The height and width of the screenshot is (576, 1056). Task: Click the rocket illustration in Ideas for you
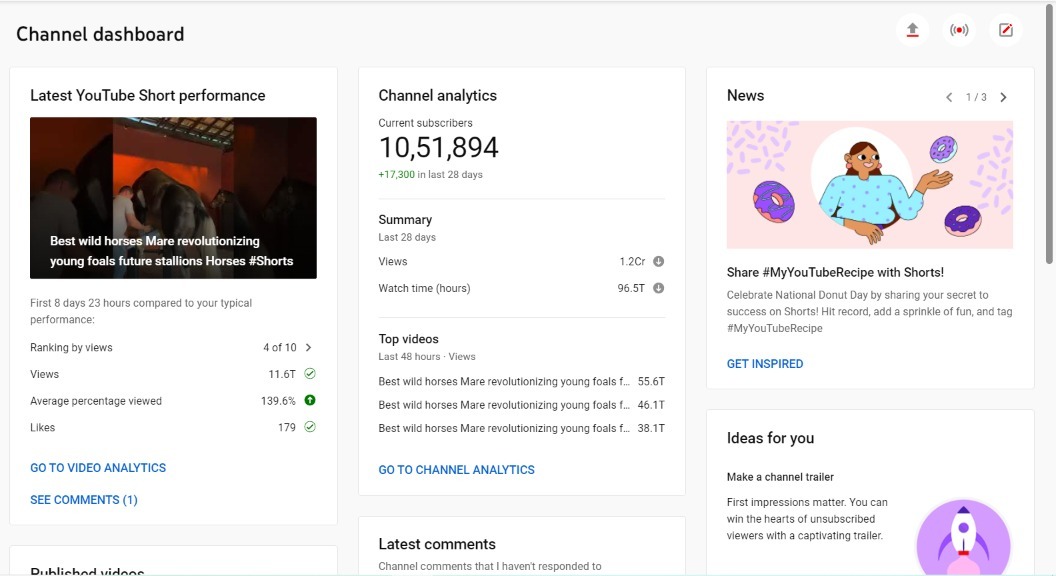coord(963,538)
